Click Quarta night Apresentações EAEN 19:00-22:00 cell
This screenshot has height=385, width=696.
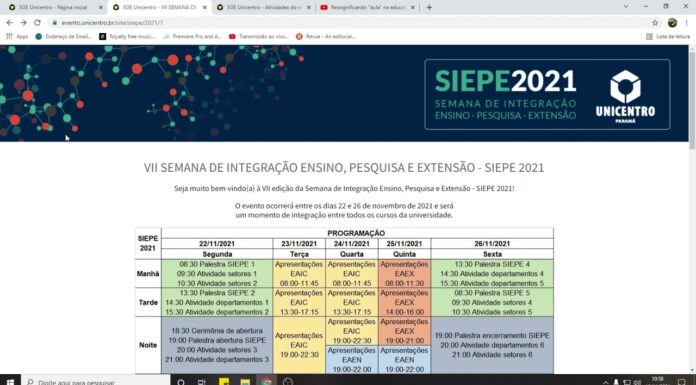click(x=352, y=360)
